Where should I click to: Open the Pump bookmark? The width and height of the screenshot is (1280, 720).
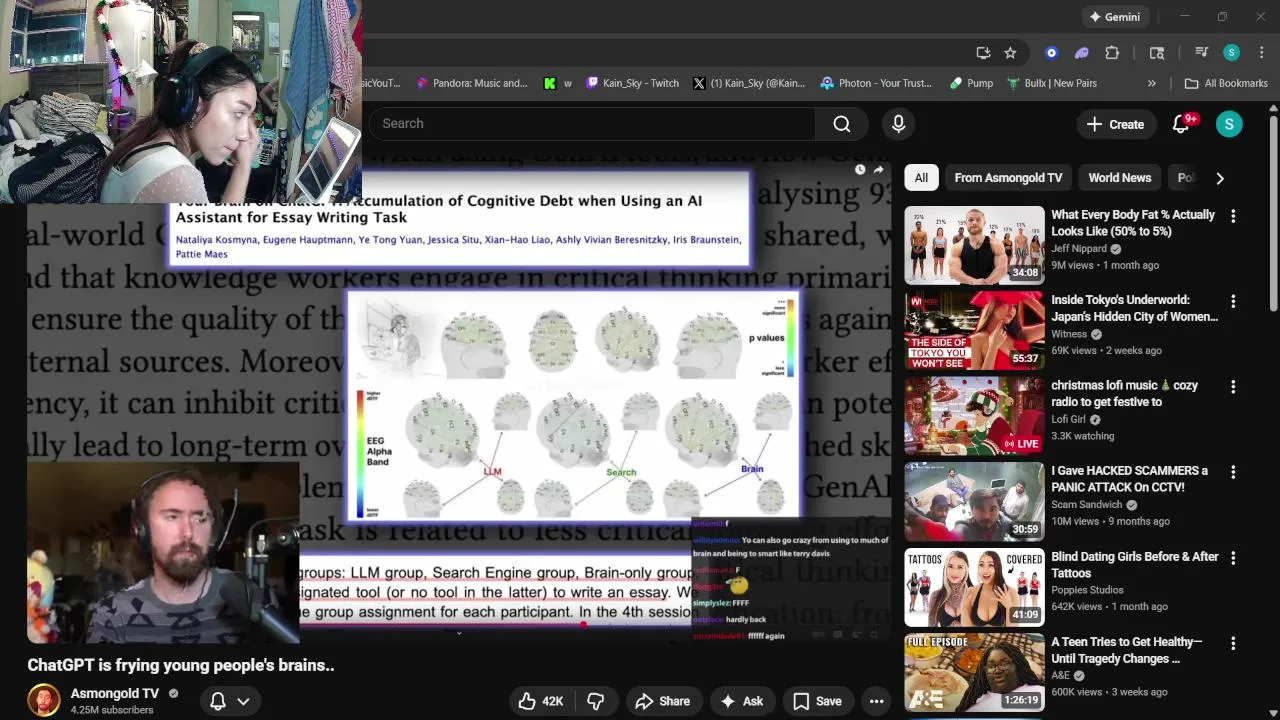pyautogui.click(x=971, y=83)
